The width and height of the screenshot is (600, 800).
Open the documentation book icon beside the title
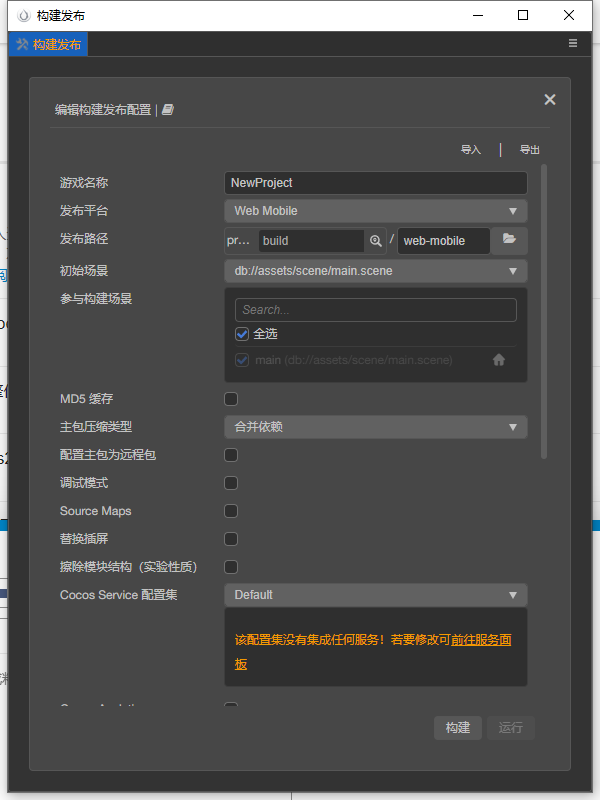point(168,109)
